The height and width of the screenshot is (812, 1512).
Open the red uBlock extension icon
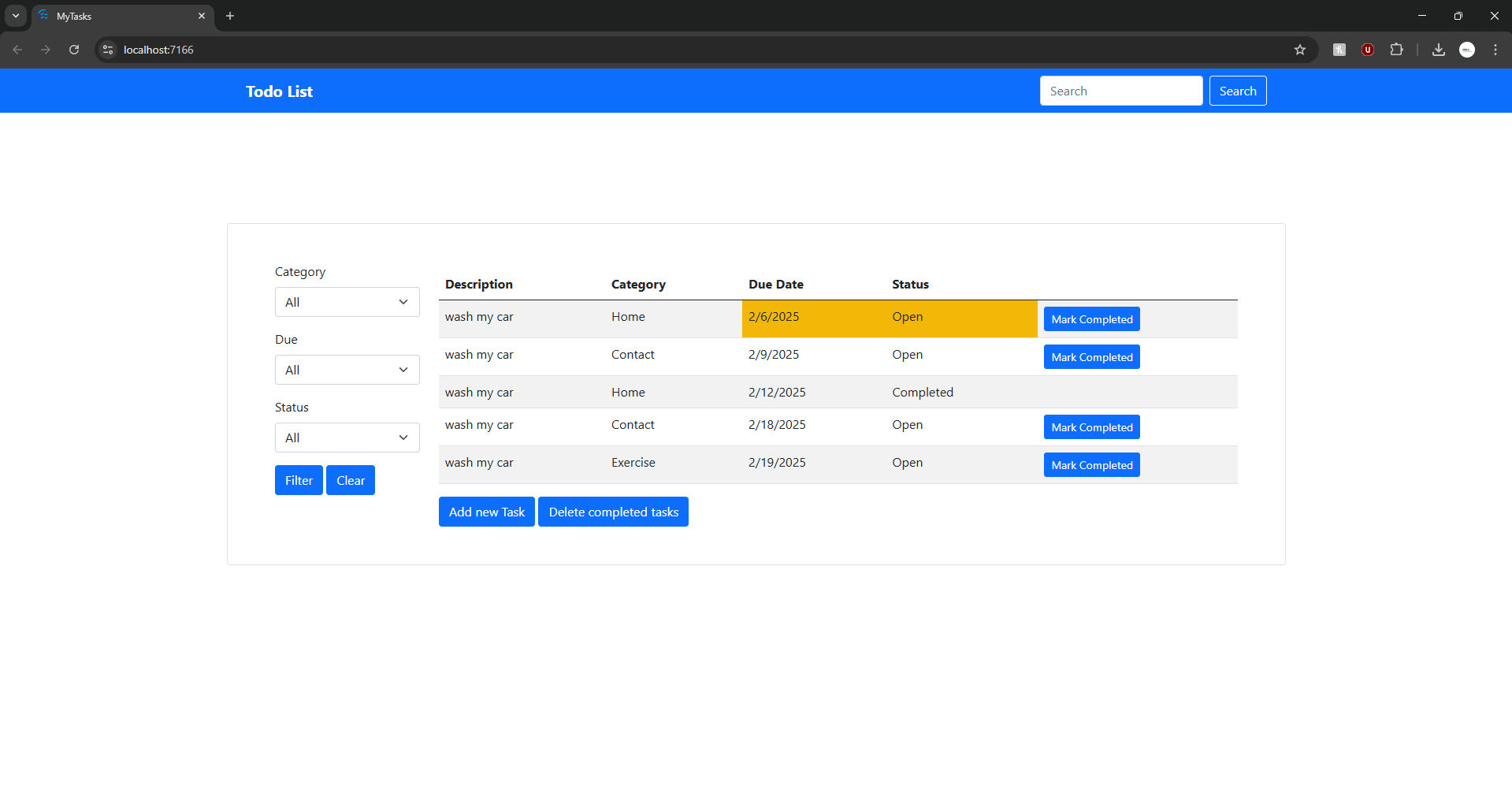(x=1368, y=50)
